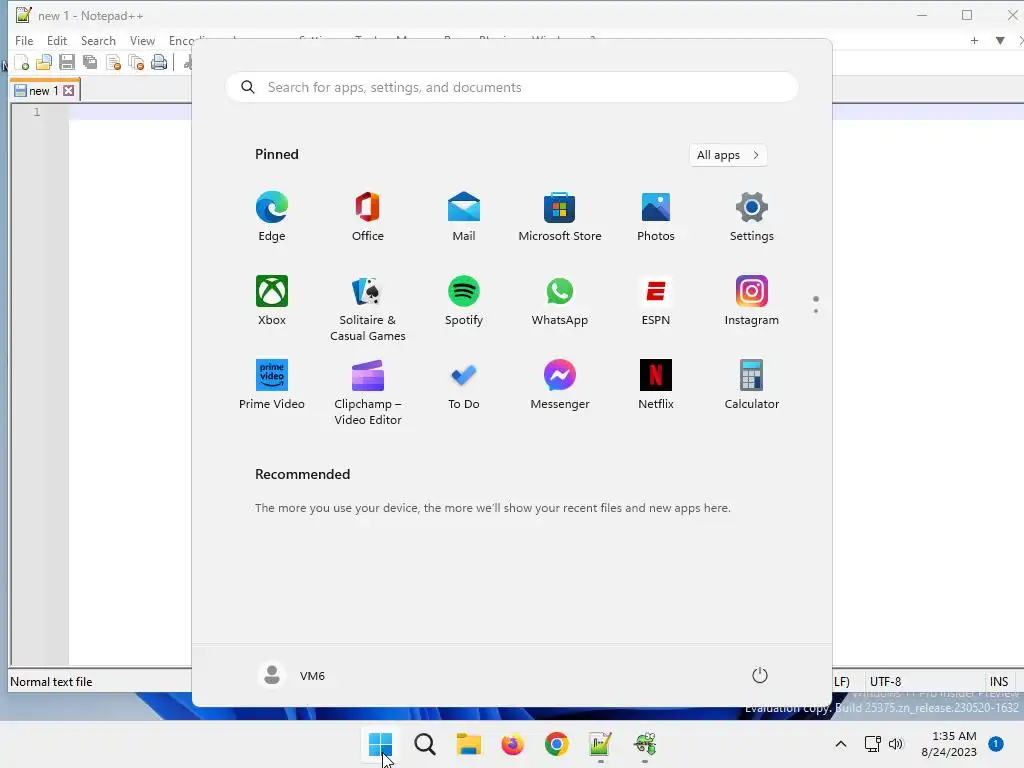Screen dimensions: 1024x768
Task: Open the clock and date panel
Action: [950, 744]
